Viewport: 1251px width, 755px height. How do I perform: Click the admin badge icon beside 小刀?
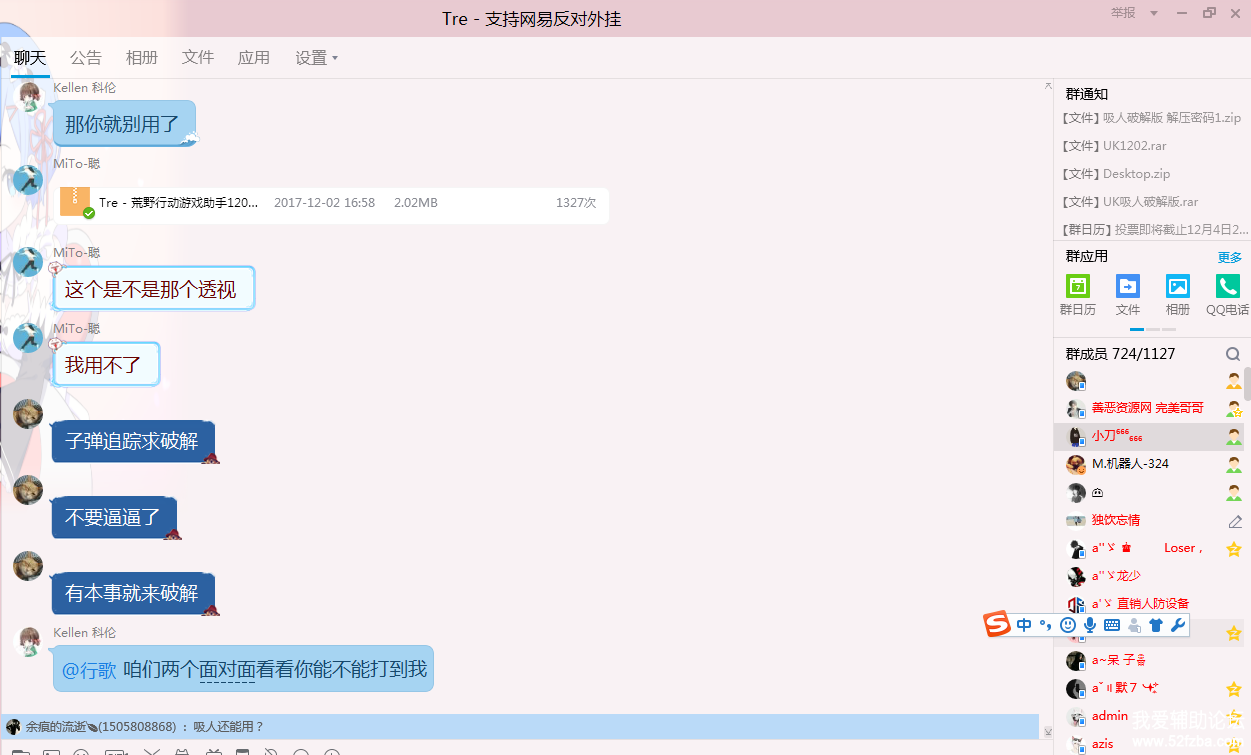(x=1235, y=436)
